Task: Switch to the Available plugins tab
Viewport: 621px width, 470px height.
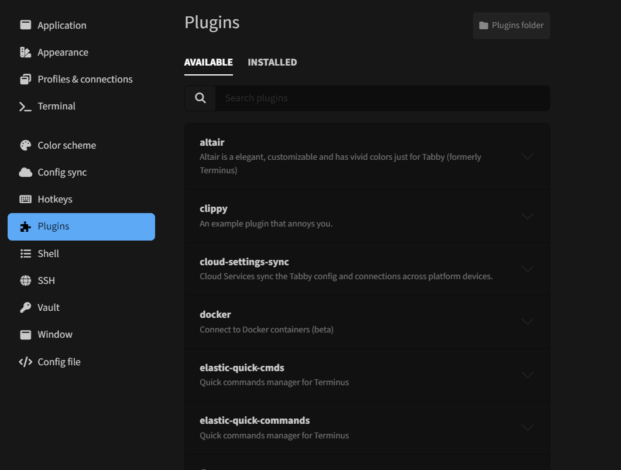Action: coord(208,62)
